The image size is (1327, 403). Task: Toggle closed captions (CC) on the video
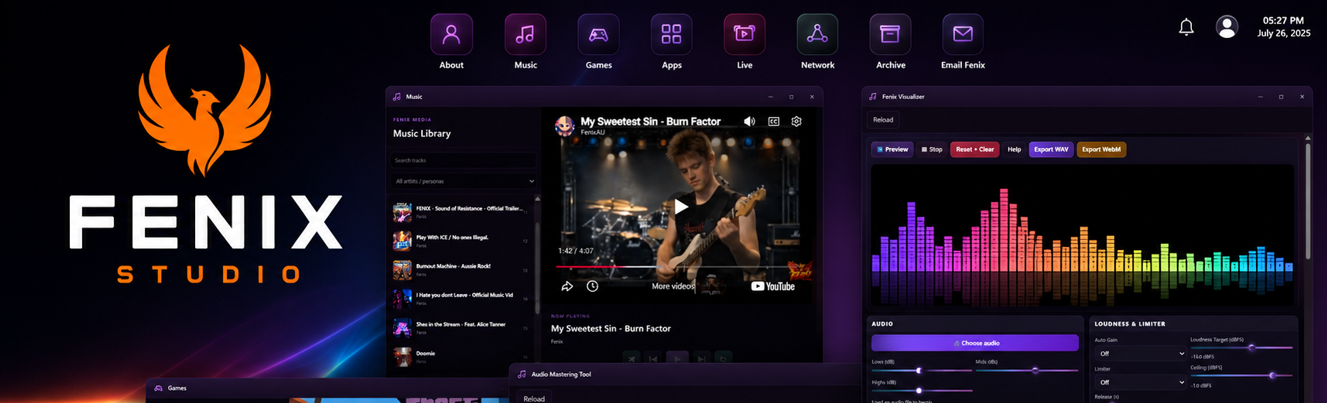click(x=773, y=121)
